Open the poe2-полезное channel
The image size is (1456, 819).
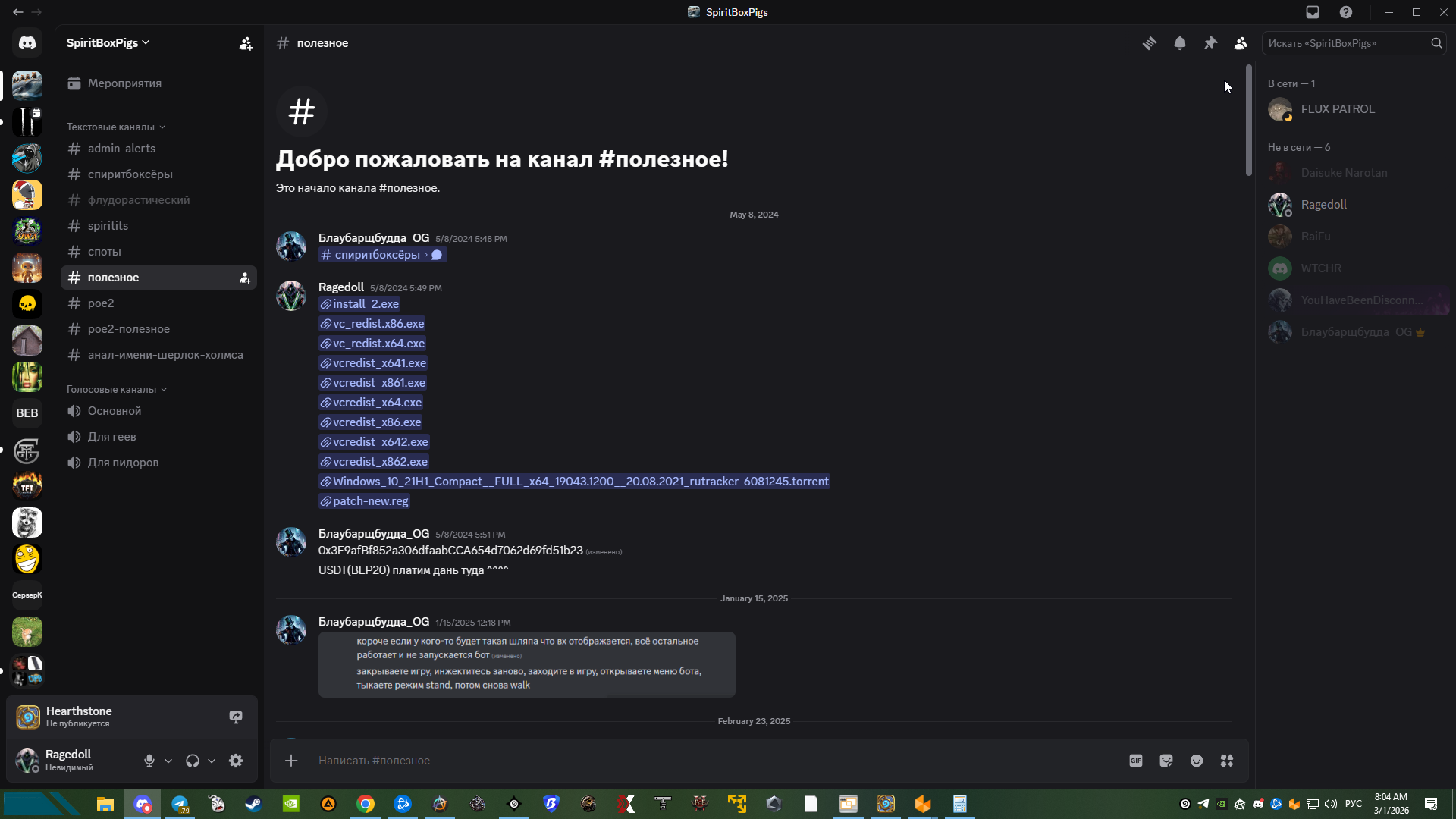(129, 329)
